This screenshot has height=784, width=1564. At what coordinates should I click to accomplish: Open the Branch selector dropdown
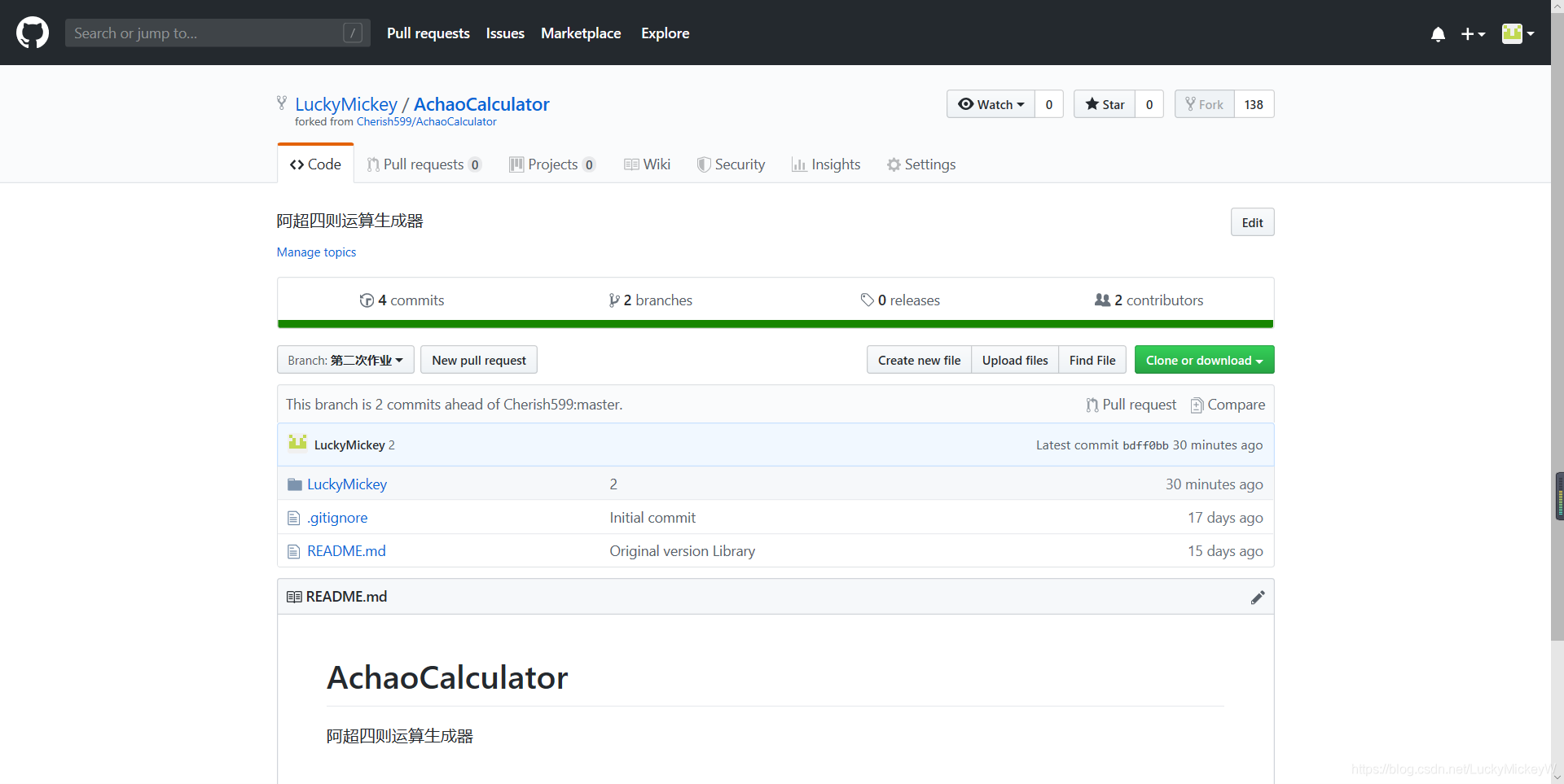point(345,360)
